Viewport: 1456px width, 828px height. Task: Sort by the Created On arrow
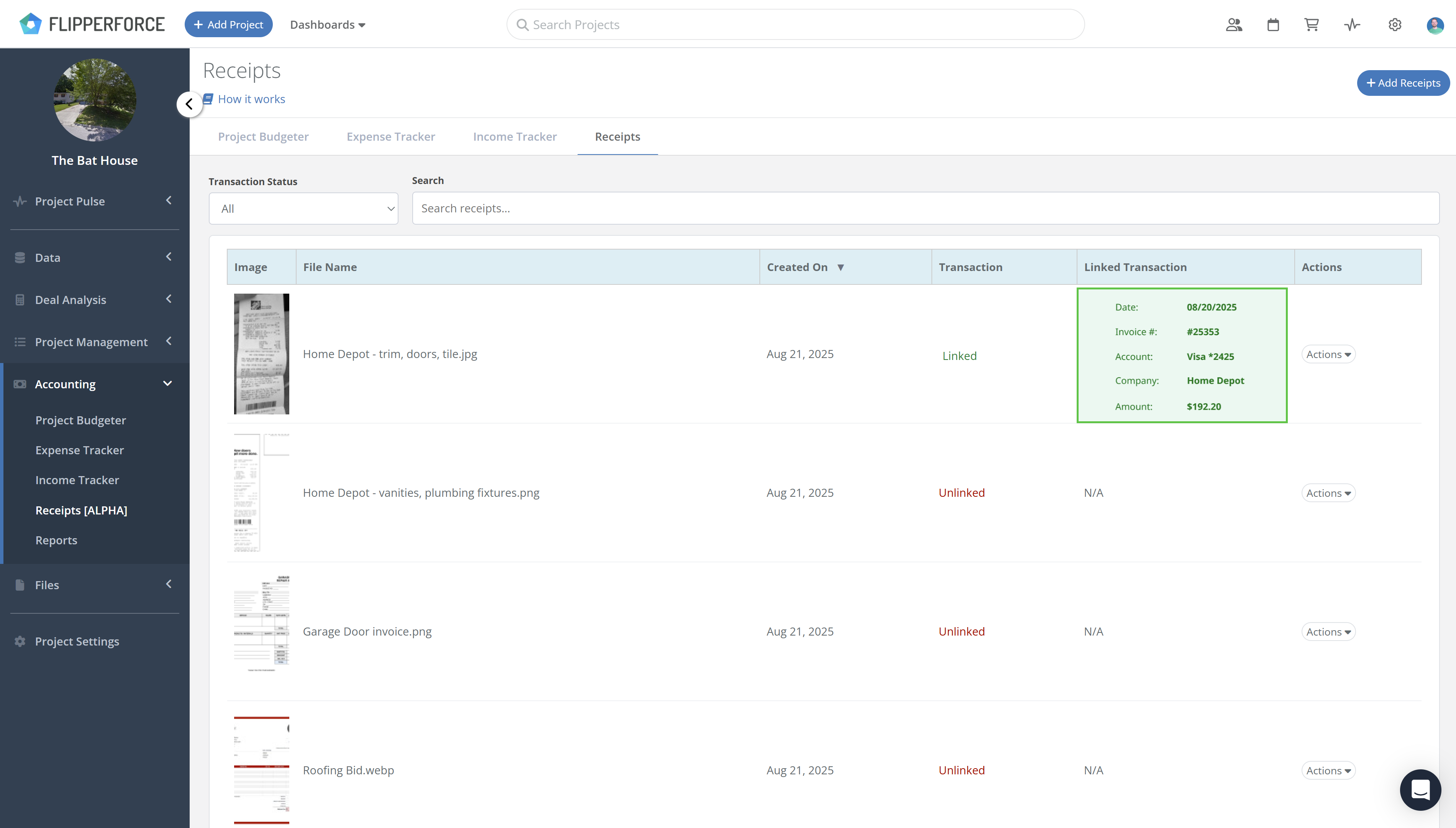tap(841, 267)
